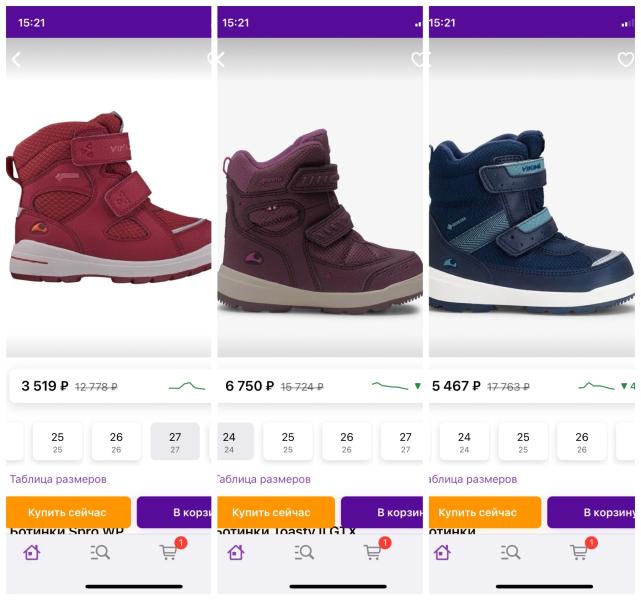Select size 24 for purple boot
The width and height of the screenshot is (641, 600).
(x=235, y=442)
